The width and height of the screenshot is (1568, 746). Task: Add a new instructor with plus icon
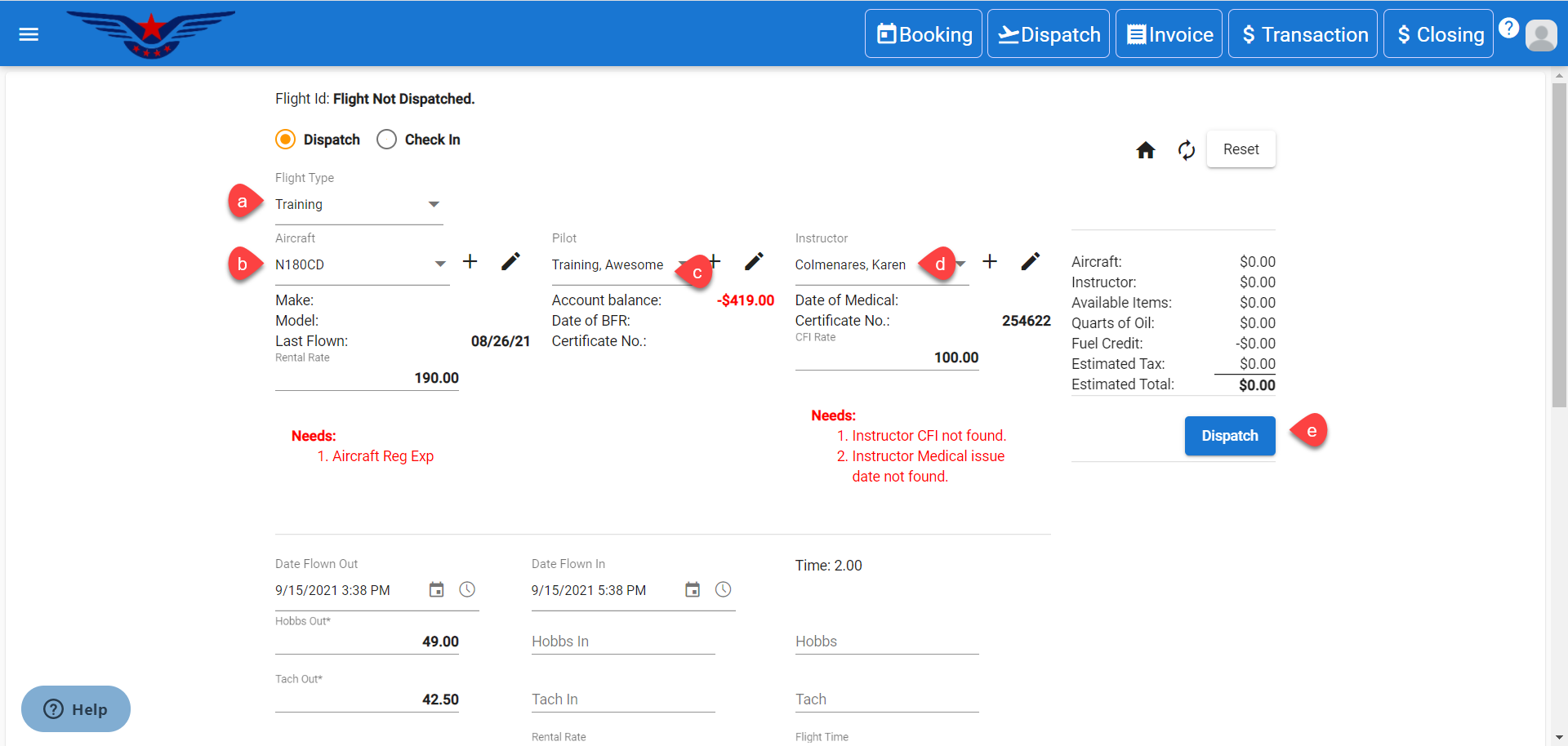click(x=990, y=262)
